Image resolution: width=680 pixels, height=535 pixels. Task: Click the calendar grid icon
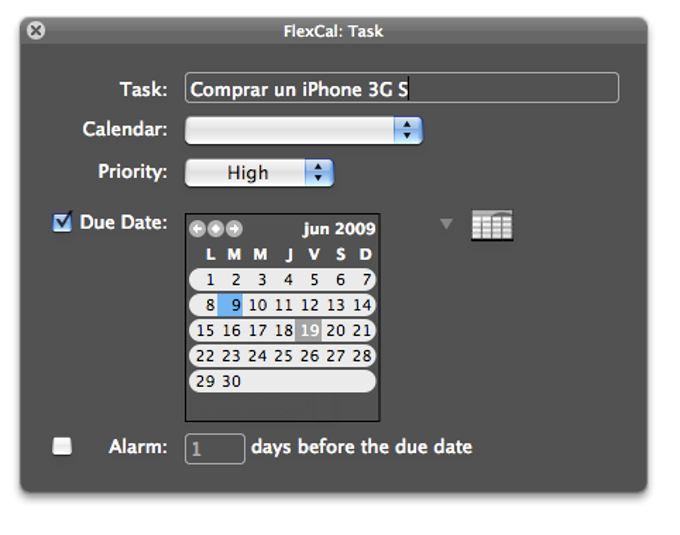point(491,225)
